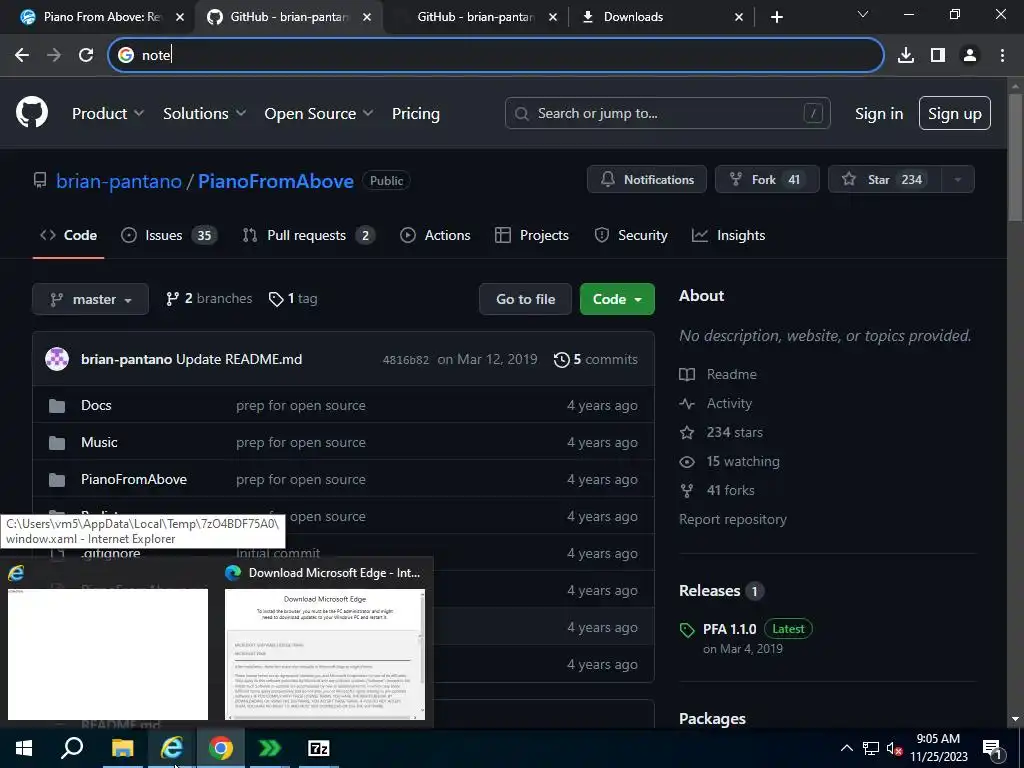Image resolution: width=1024 pixels, height=768 pixels.
Task: Select the Code tab
Action: pos(69,235)
